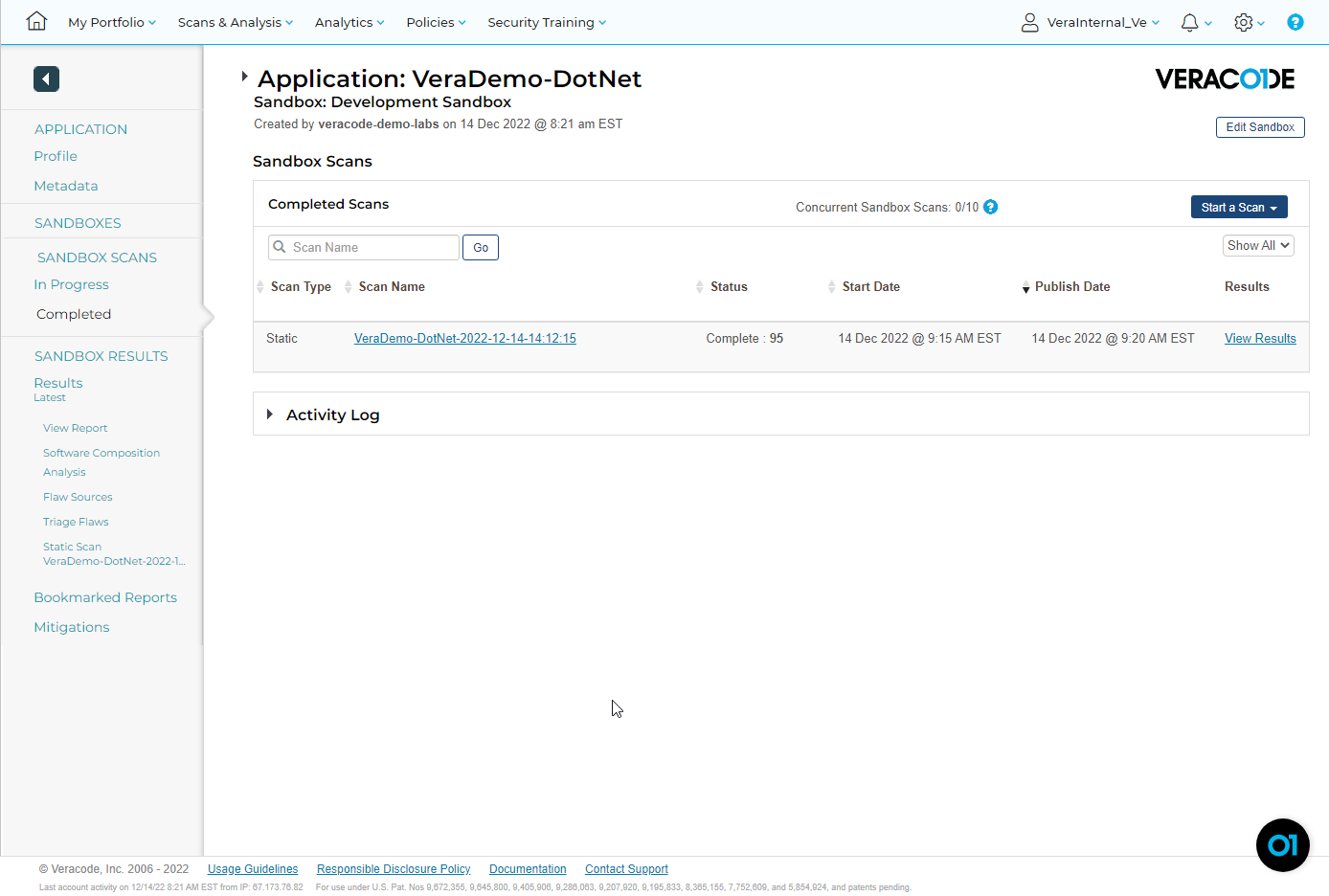
Task: Open Responsible Disclosure Policy footer link
Action: (394, 869)
